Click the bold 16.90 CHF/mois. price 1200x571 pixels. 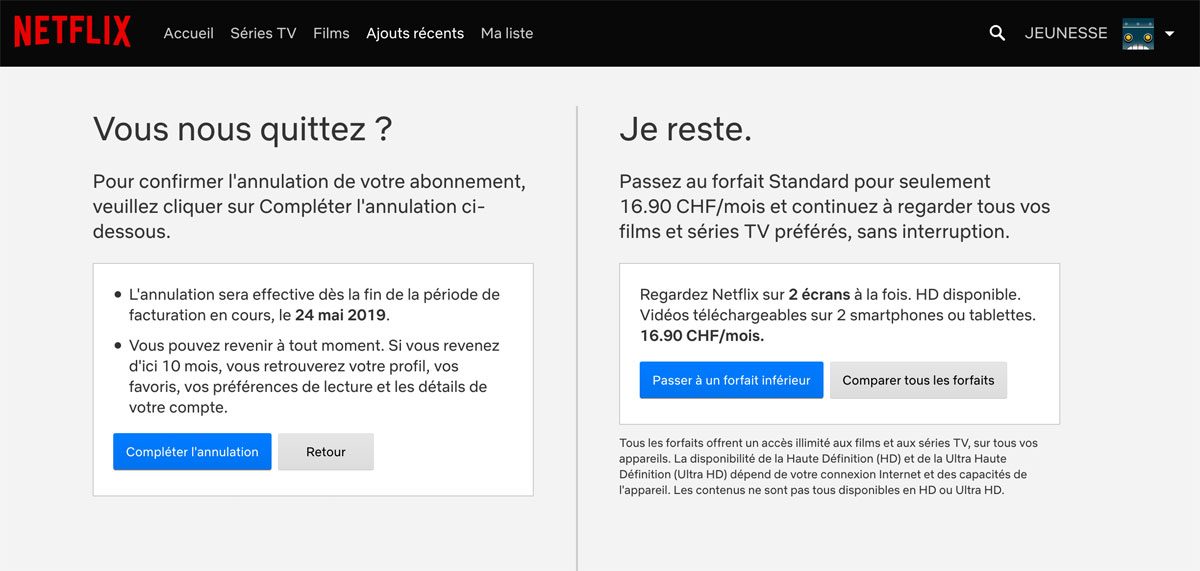point(702,336)
